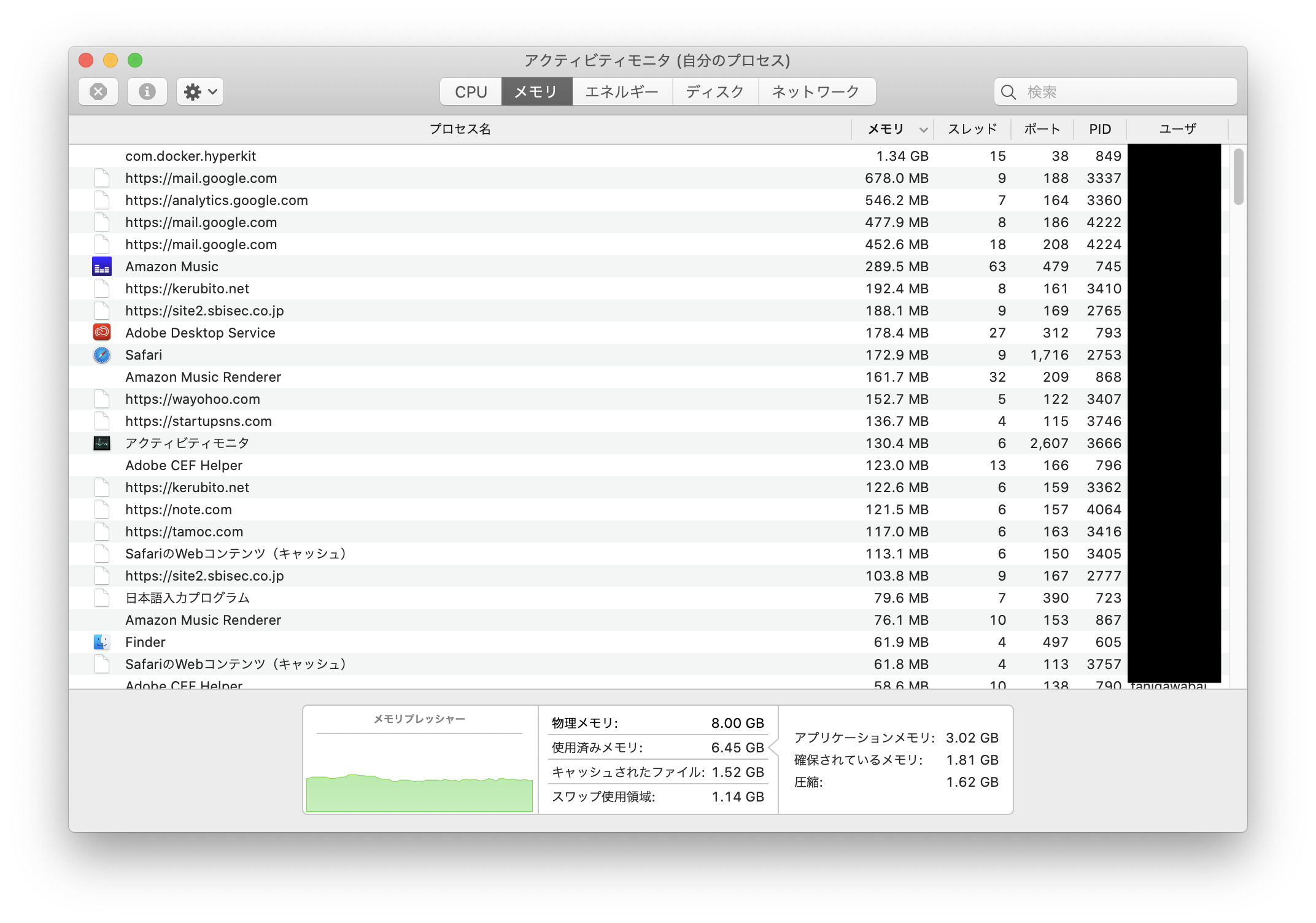Open the process info (i) button
Image resolution: width=1316 pixels, height=923 pixels.
coord(147,92)
